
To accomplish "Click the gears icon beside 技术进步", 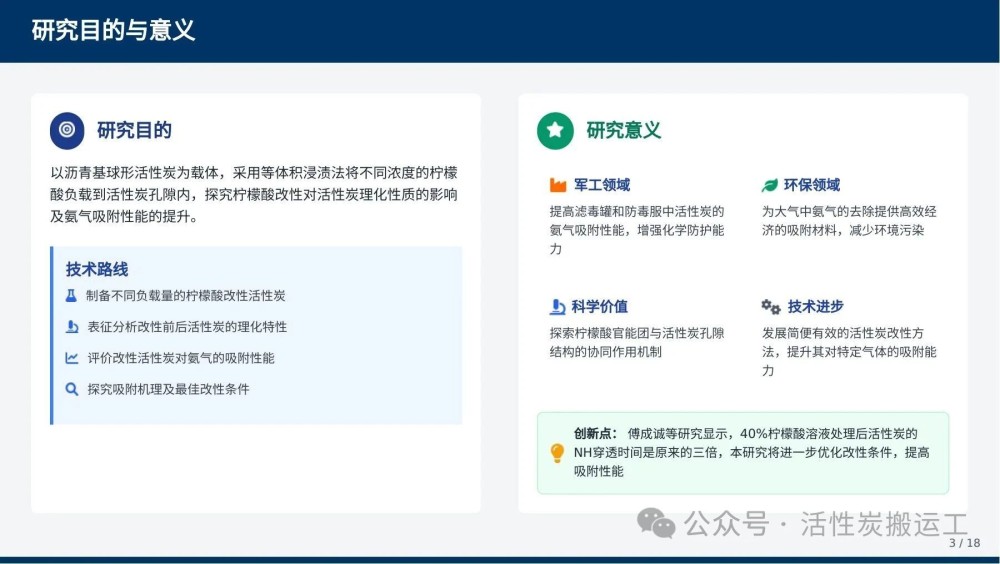I will (770, 307).
